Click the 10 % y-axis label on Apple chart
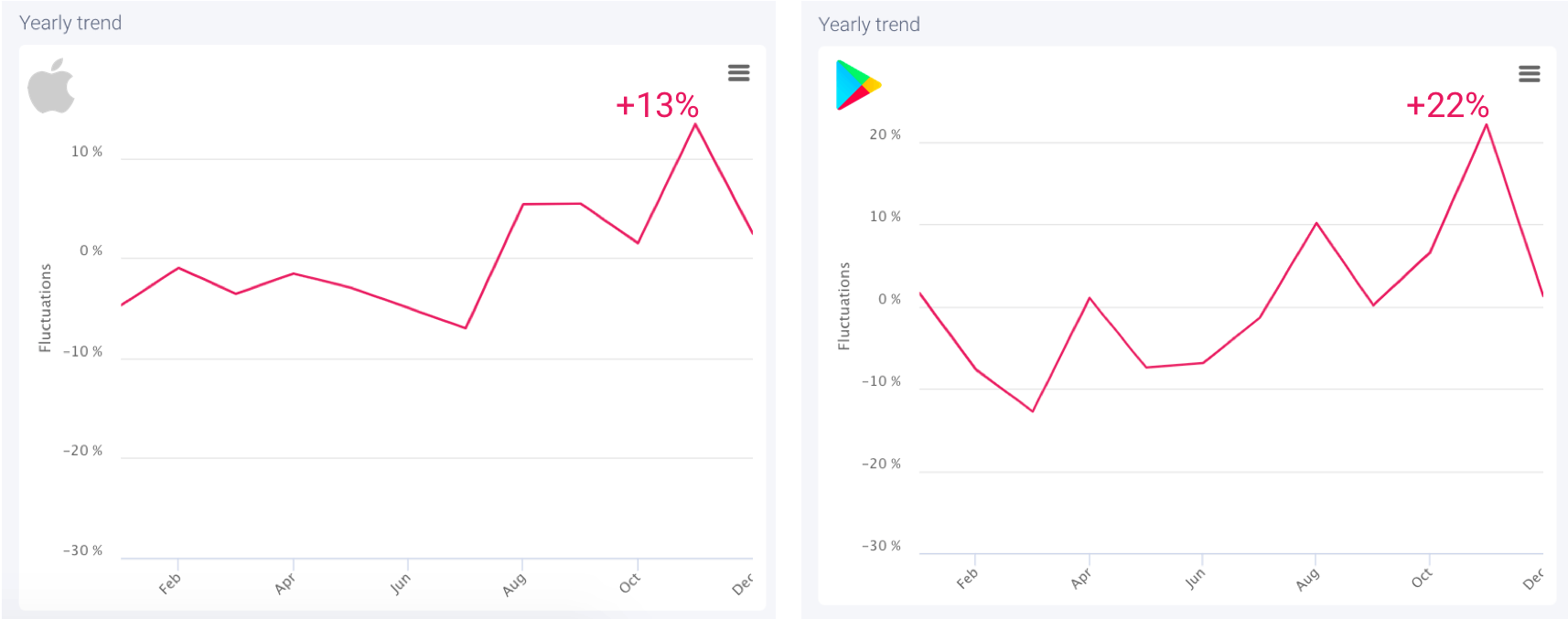The image size is (1568, 619). (x=87, y=152)
